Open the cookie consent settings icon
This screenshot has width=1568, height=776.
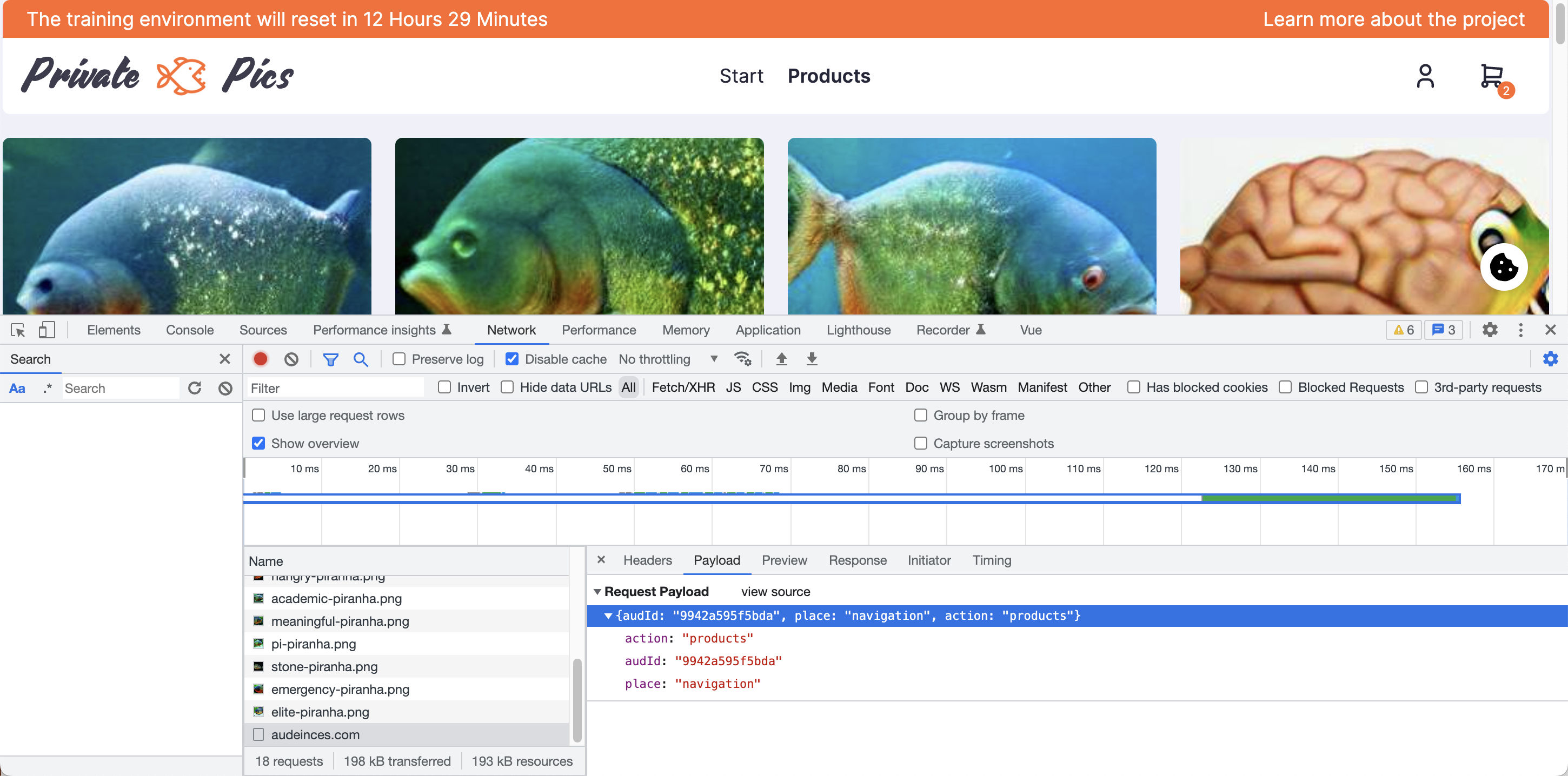(x=1504, y=267)
